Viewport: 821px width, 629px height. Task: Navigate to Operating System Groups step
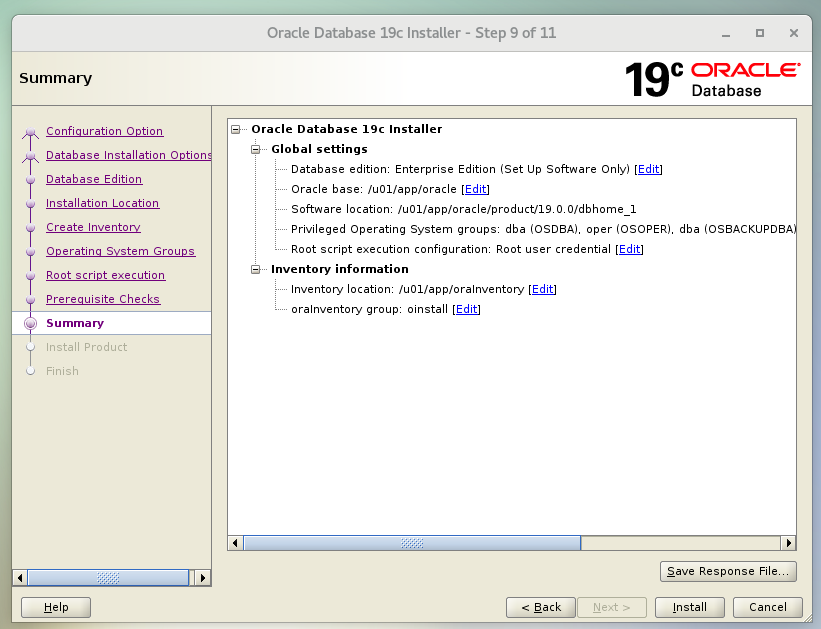tap(120, 251)
